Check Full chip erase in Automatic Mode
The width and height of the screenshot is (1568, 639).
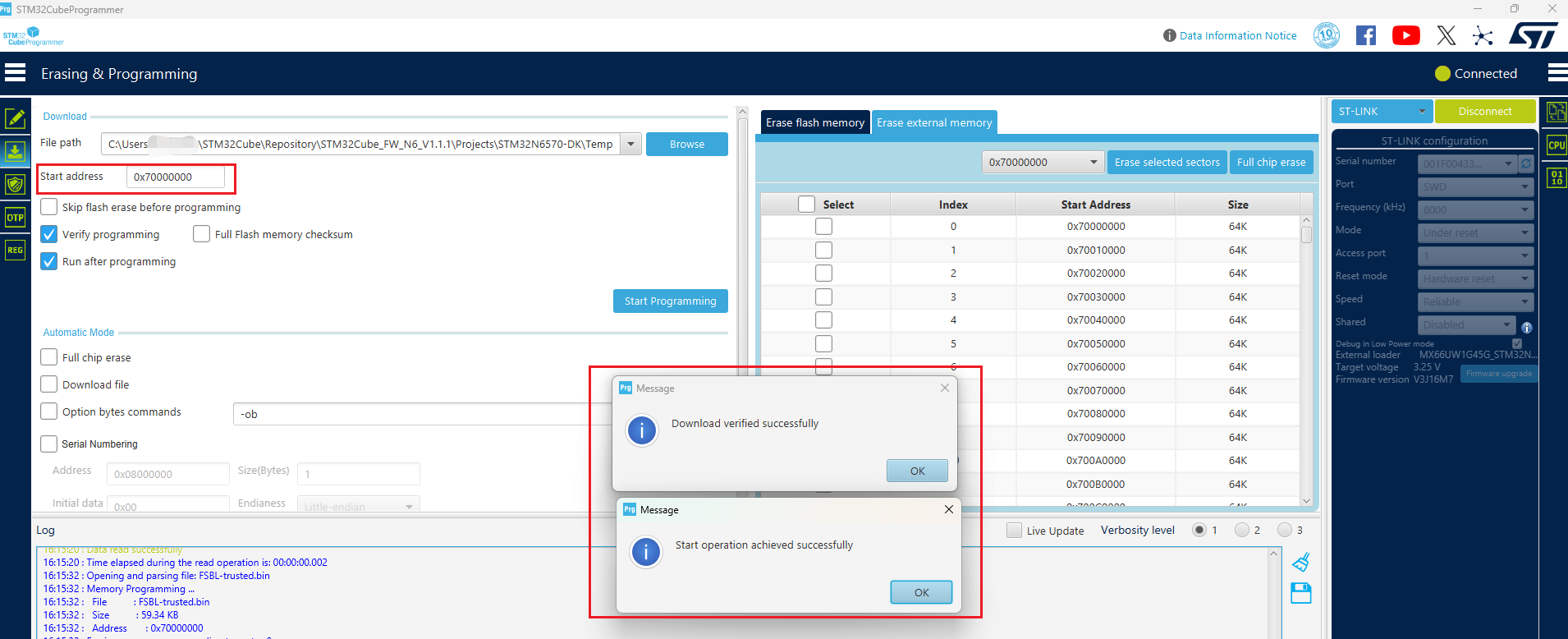(49, 357)
